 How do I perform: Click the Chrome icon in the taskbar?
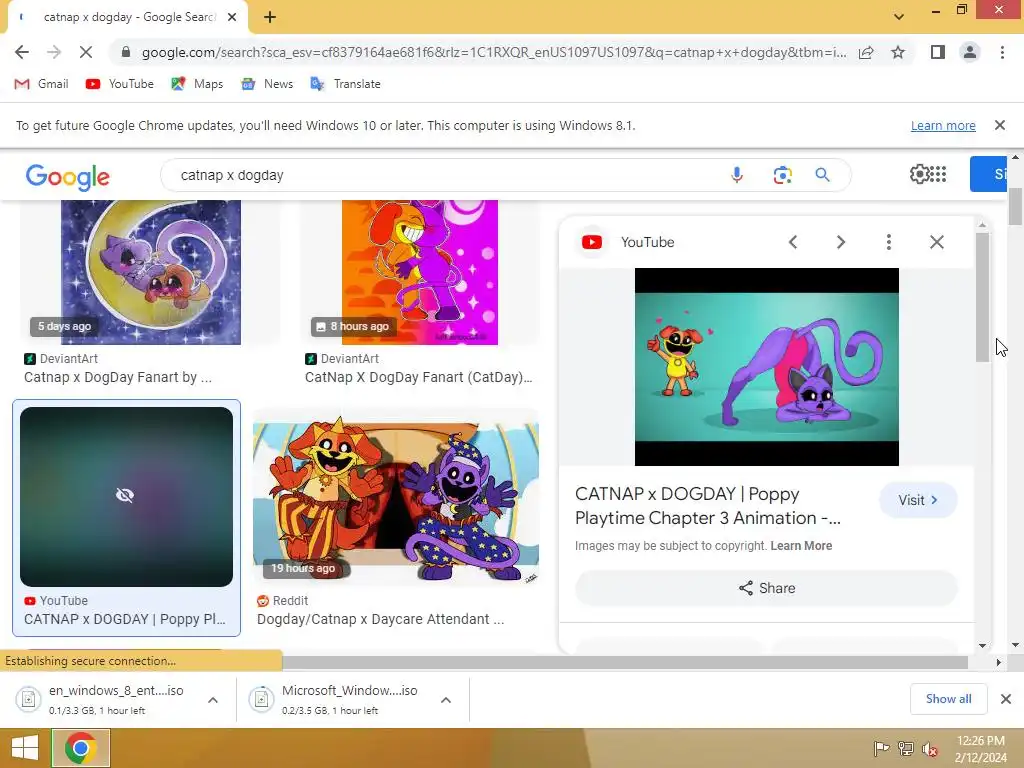tap(80, 748)
